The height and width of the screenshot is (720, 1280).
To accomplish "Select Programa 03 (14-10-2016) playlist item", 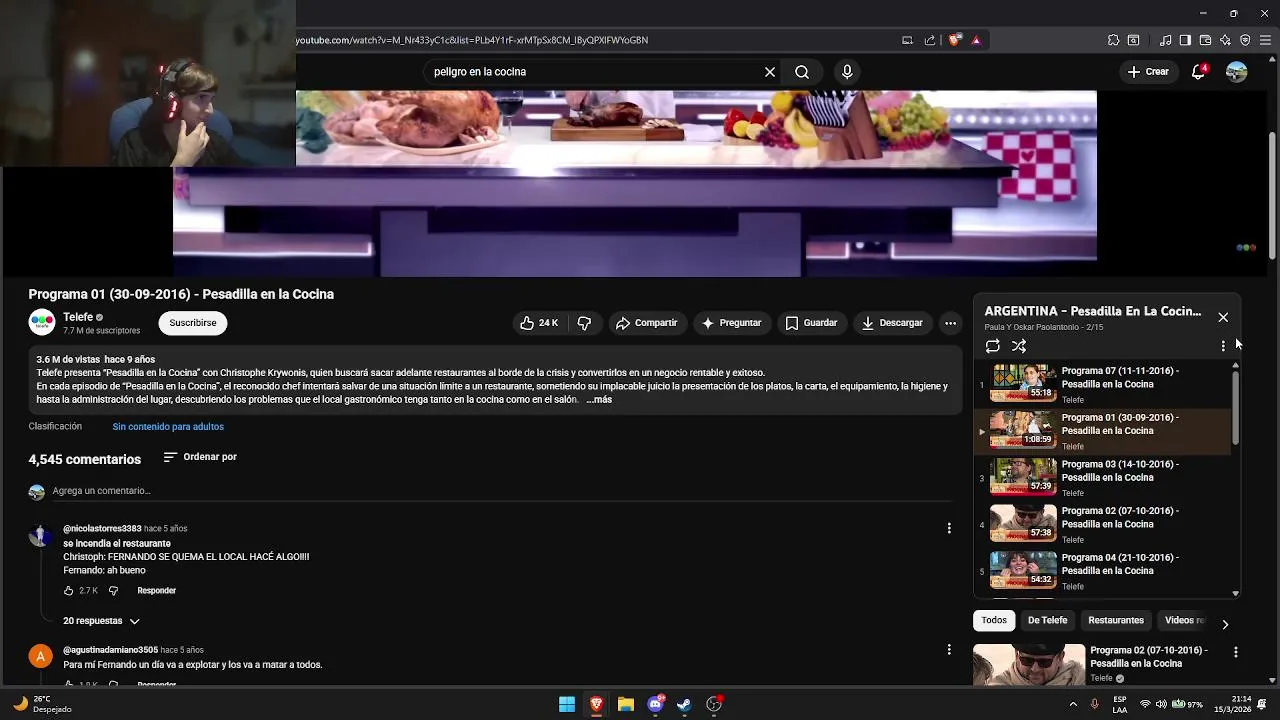I will click(x=1103, y=478).
